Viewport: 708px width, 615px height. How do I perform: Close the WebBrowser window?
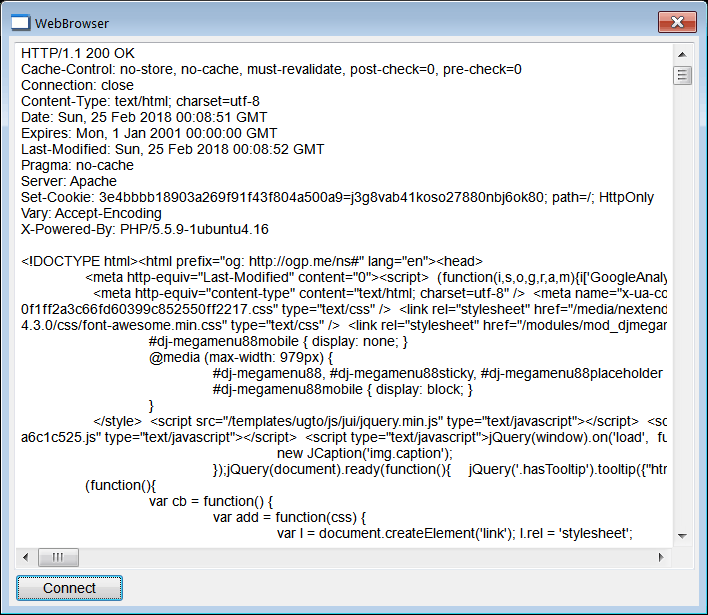tap(677, 22)
